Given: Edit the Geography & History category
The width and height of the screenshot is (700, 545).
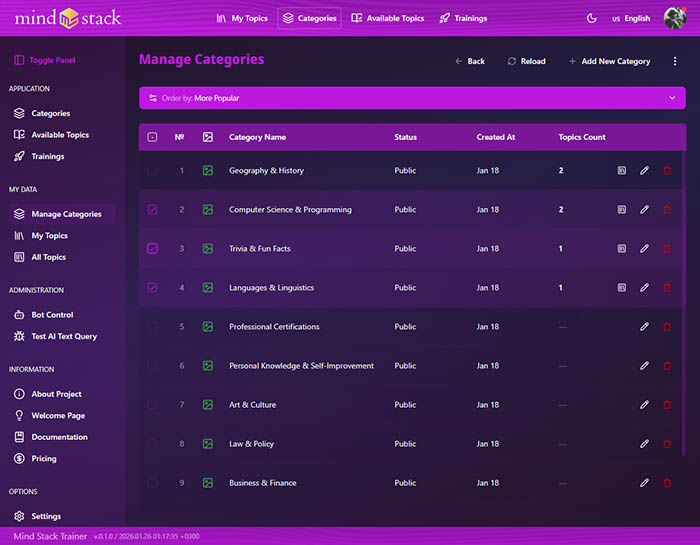Looking at the screenshot, I should coord(644,171).
